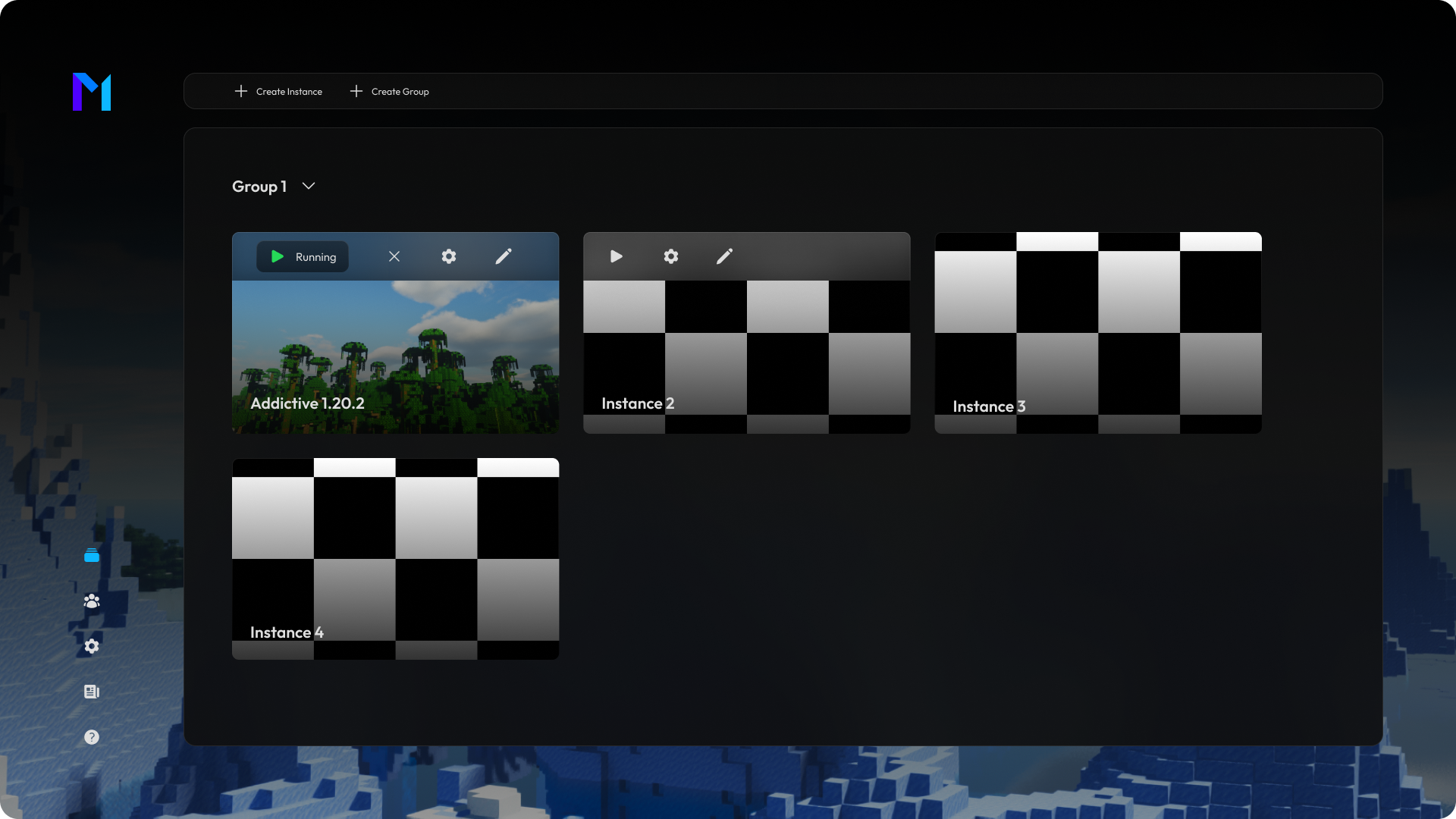Edit Instance 2 with pencil icon

[x=725, y=256]
